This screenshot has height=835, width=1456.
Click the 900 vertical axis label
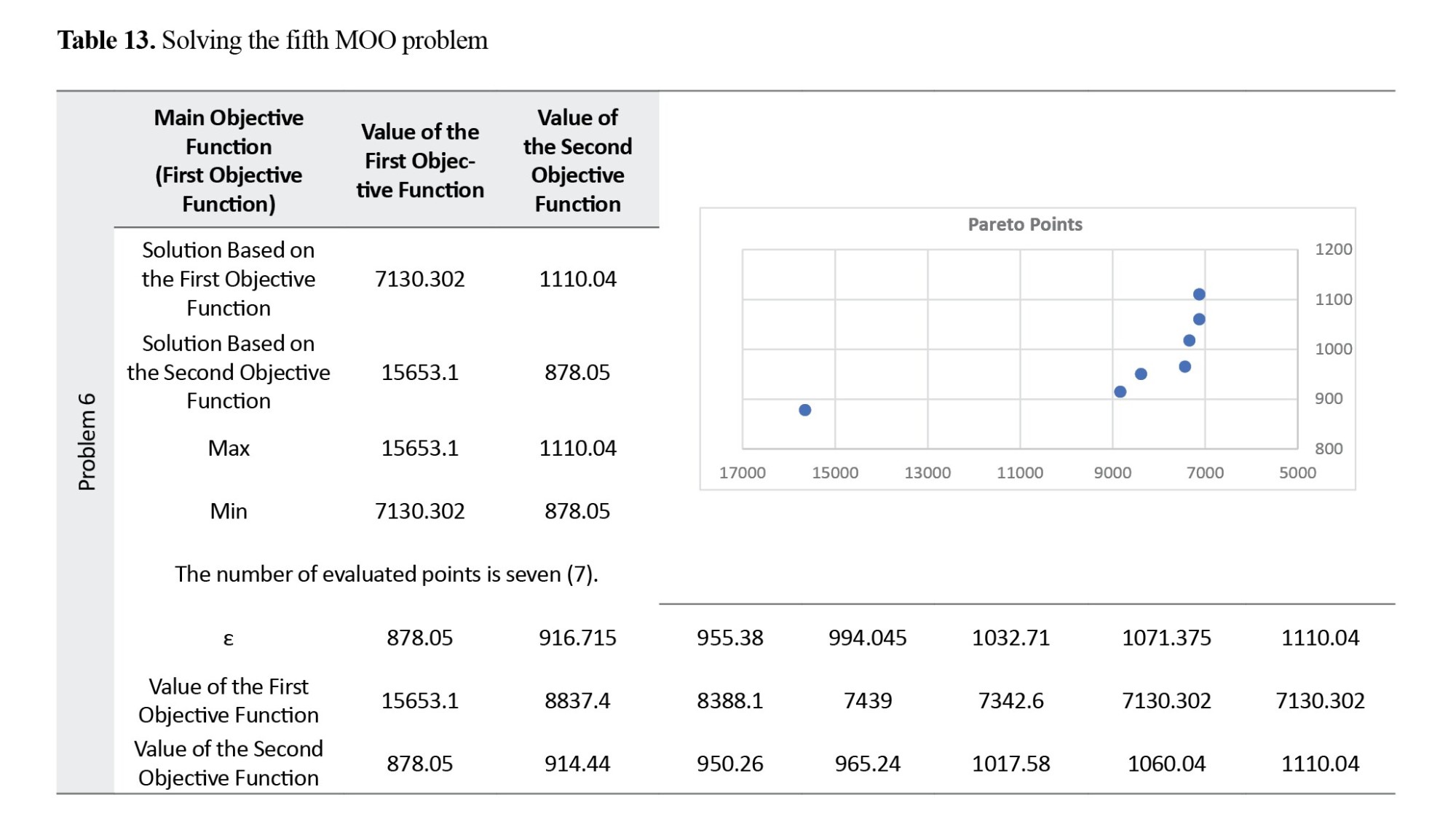tap(1329, 398)
